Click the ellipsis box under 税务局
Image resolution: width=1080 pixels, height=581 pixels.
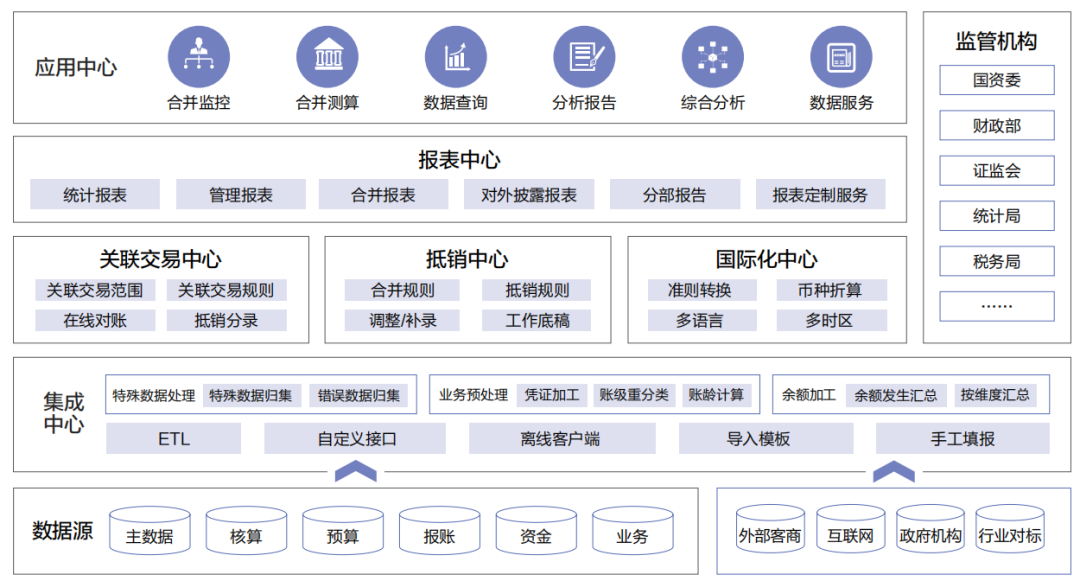point(996,306)
